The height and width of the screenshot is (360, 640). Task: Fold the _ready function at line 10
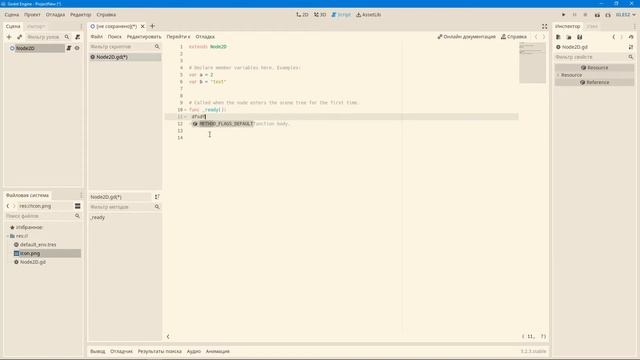tap(185, 110)
